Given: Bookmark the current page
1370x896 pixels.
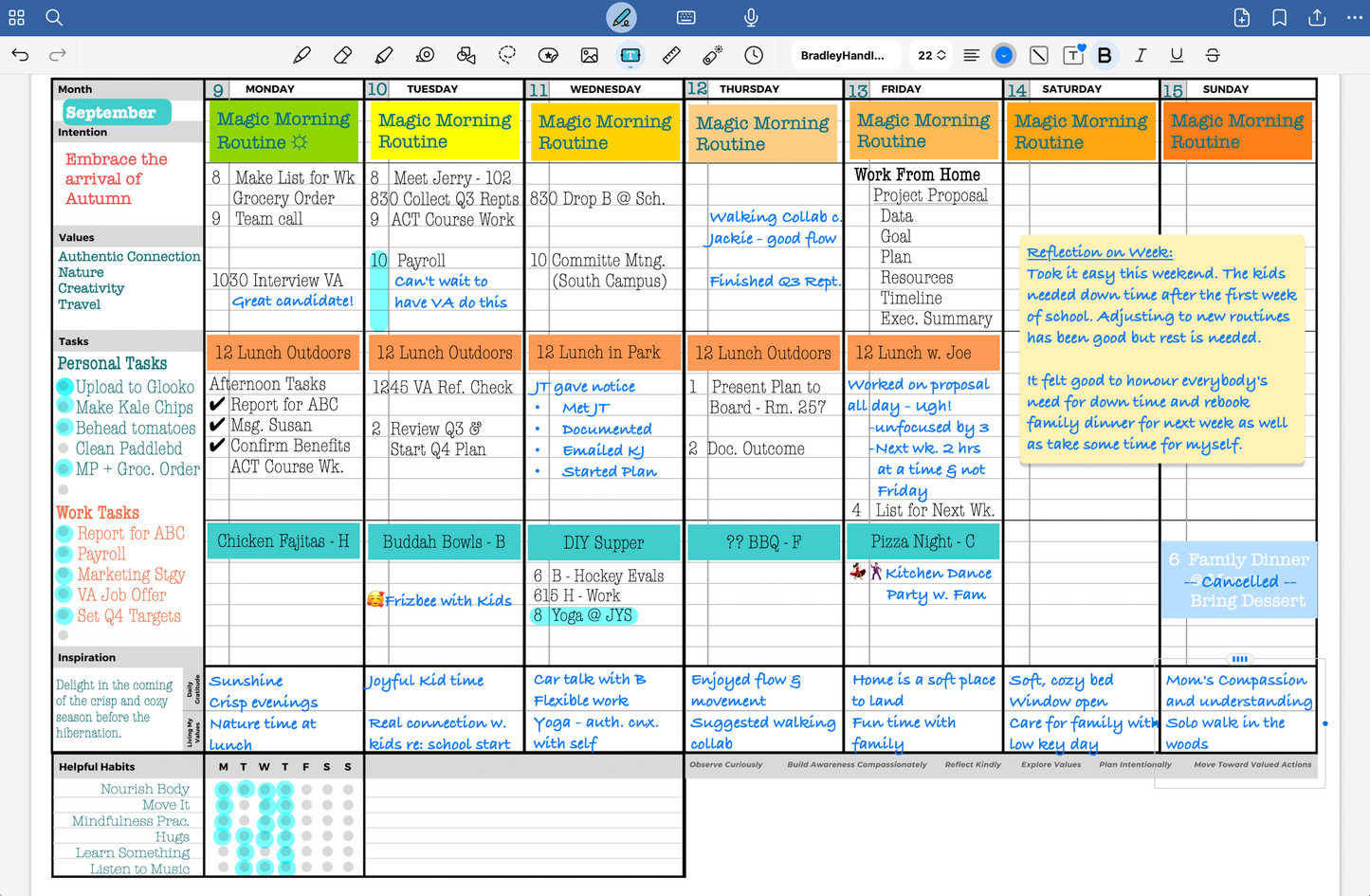Looking at the screenshot, I should click(x=1279, y=18).
